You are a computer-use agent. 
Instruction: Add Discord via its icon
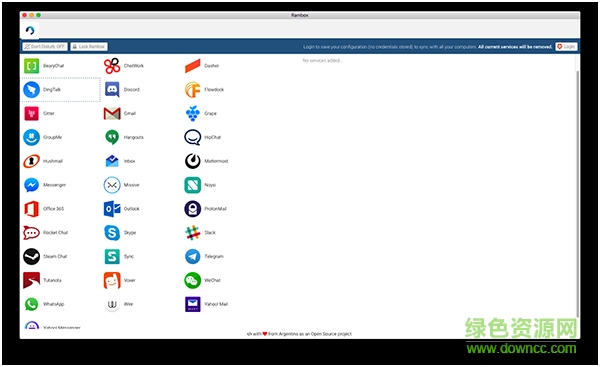click(x=112, y=90)
